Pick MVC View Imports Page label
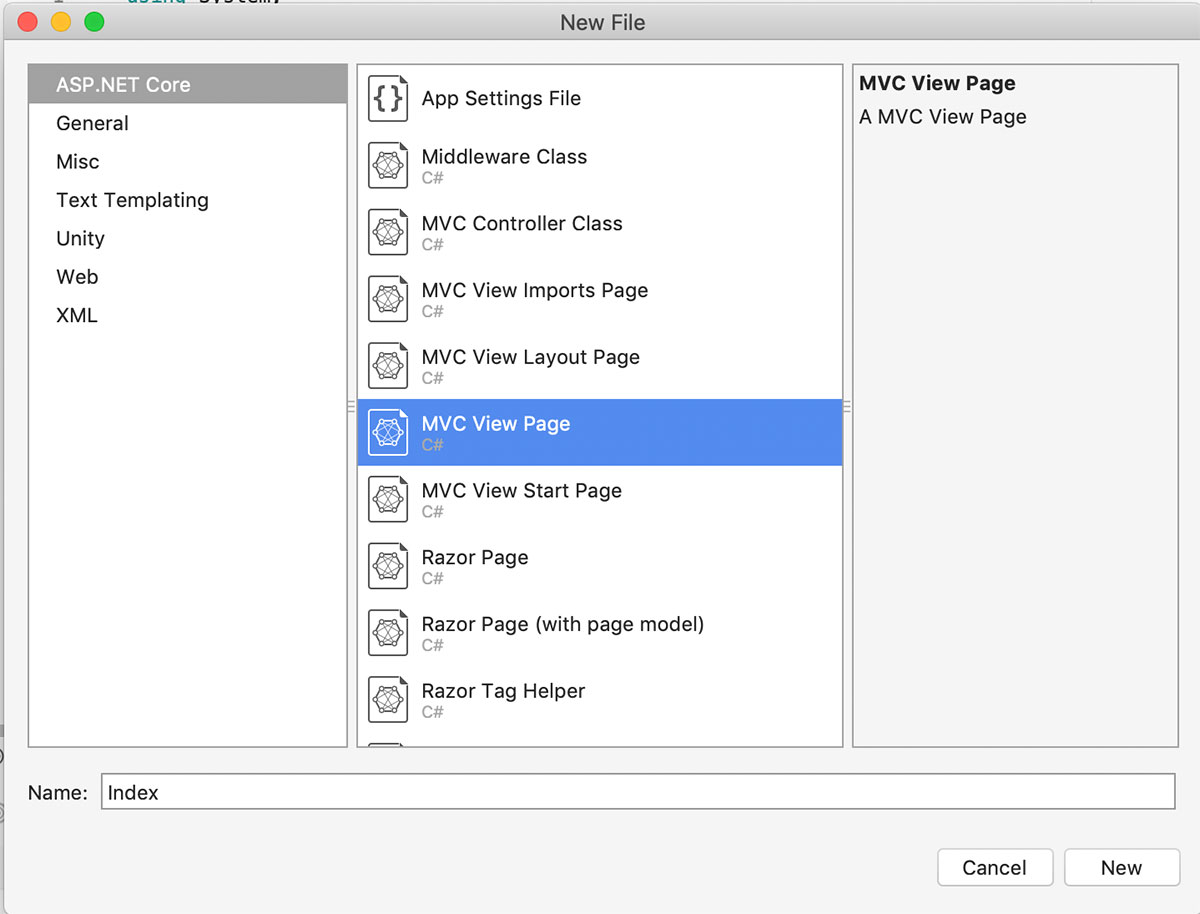The height and width of the screenshot is (914, 1200). pos(535,290)
